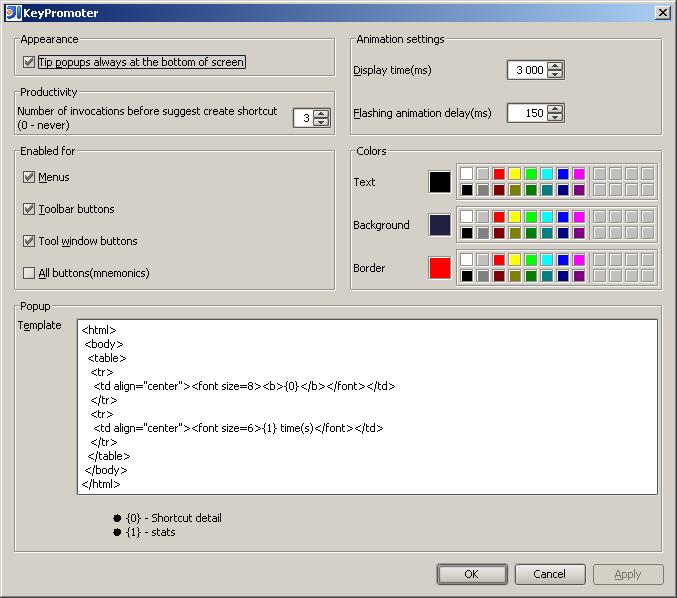Pick red in Border color palette
This screenshot has height=598, width=677.
499,260
